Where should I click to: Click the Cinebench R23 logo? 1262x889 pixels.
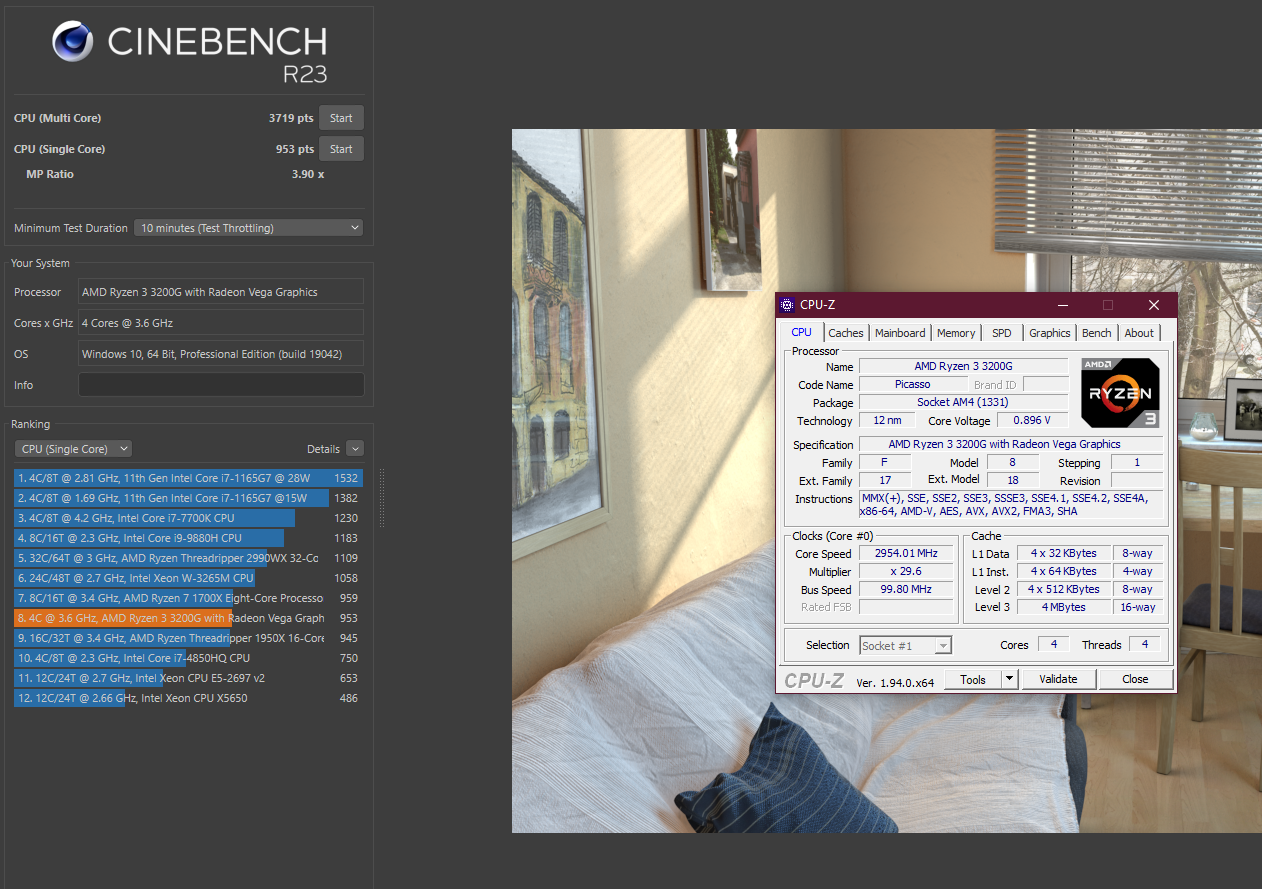point(190,52)
